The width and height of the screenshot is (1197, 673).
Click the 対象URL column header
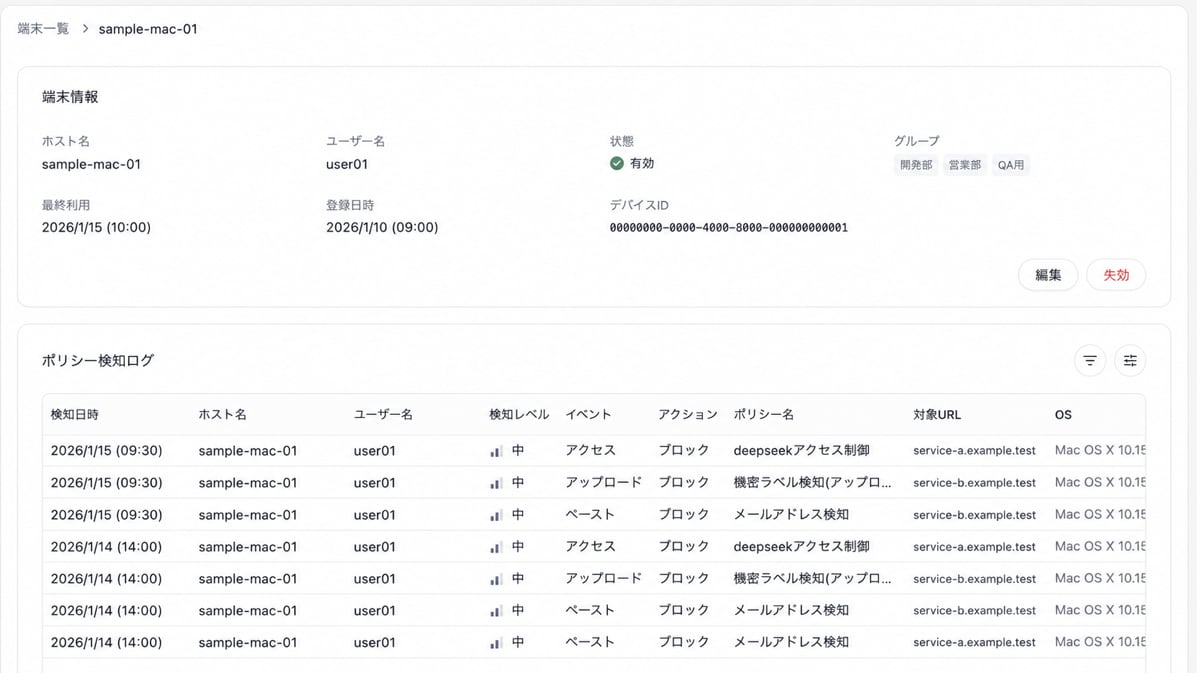937,414
